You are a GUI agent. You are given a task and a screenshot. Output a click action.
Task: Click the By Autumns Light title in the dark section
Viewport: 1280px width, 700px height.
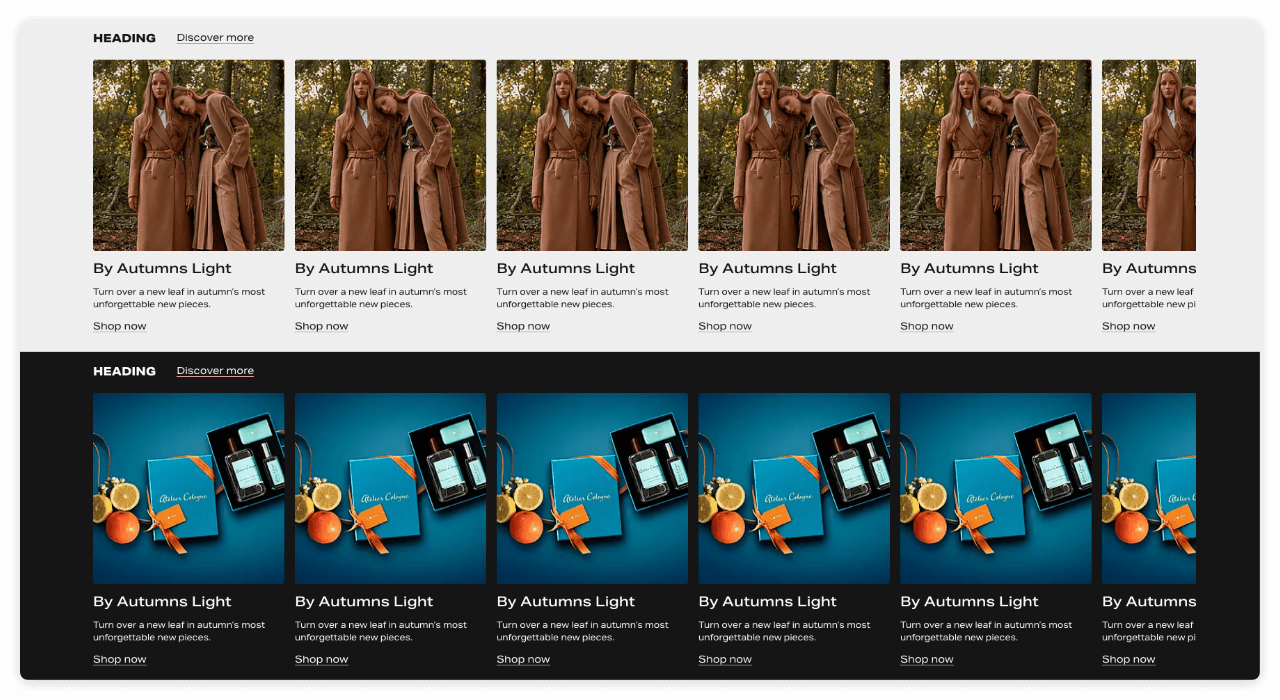(162, 601)
